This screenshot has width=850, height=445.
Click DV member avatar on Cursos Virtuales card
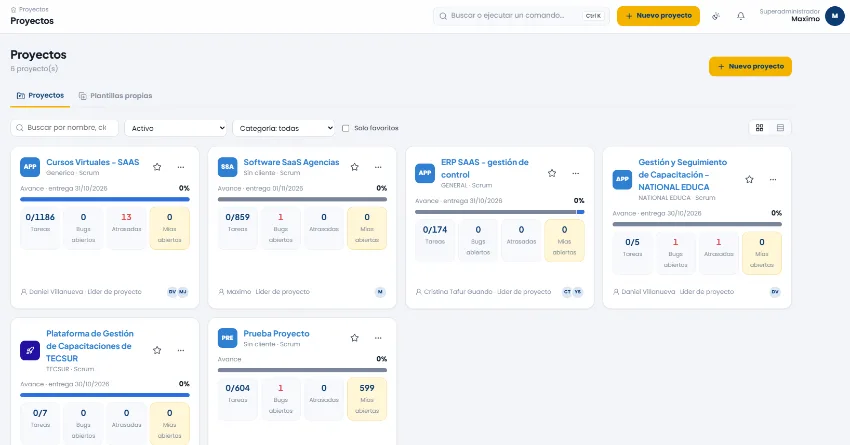click(172, 292)
